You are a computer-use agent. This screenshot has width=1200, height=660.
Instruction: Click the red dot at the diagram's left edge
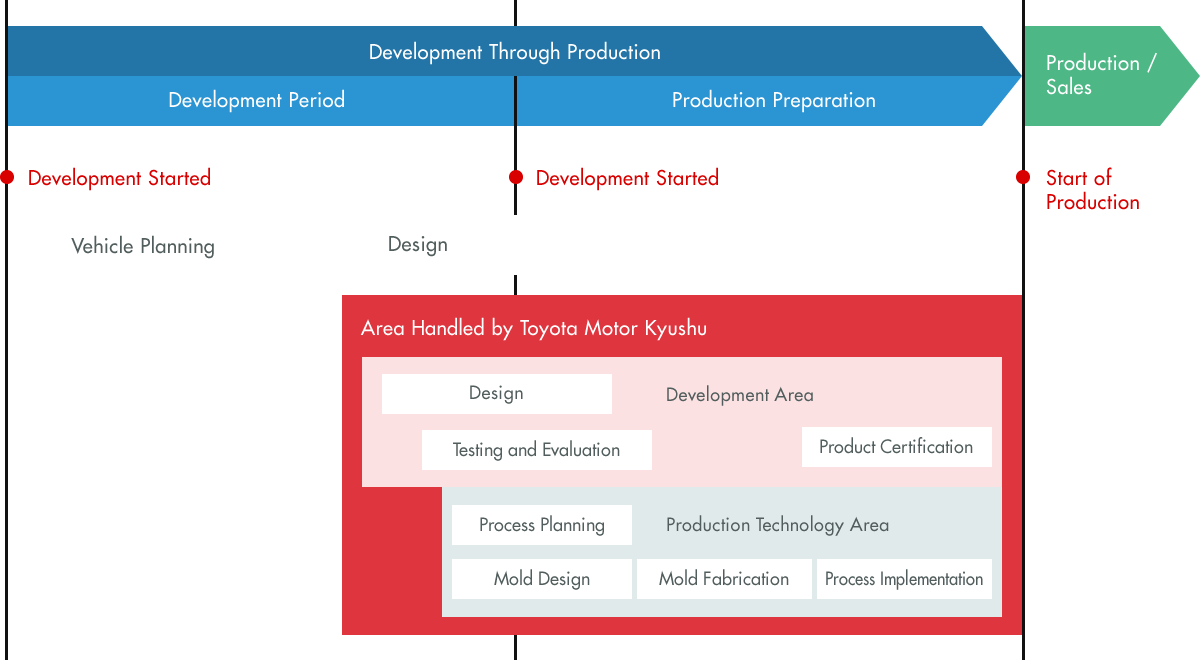point(7,177)
